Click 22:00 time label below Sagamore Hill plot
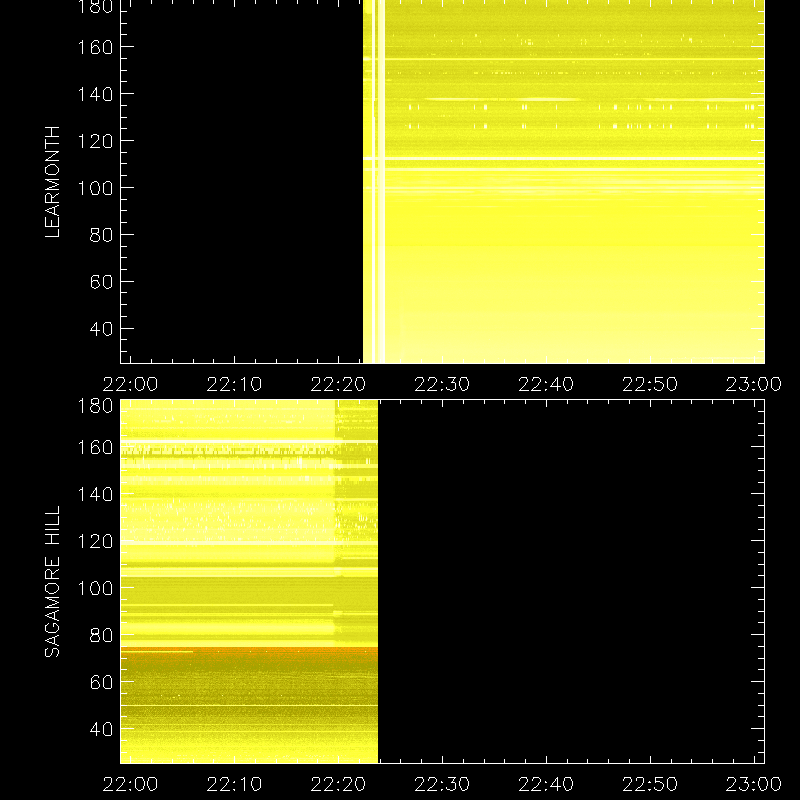The width and height of the screenshot is (800, 800). click(130, 784)
